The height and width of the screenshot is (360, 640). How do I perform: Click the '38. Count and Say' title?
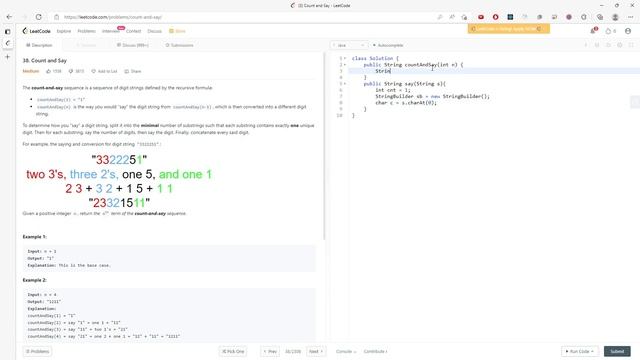coord(44,60)
